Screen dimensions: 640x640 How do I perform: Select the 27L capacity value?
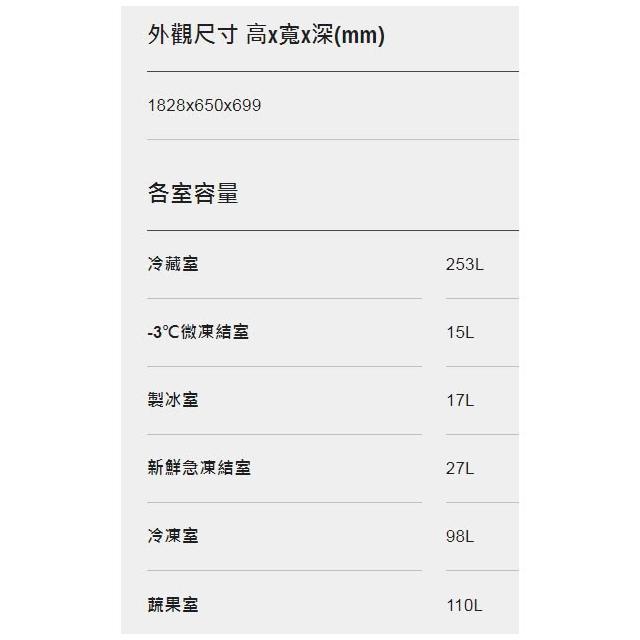(x=460, y=469)
